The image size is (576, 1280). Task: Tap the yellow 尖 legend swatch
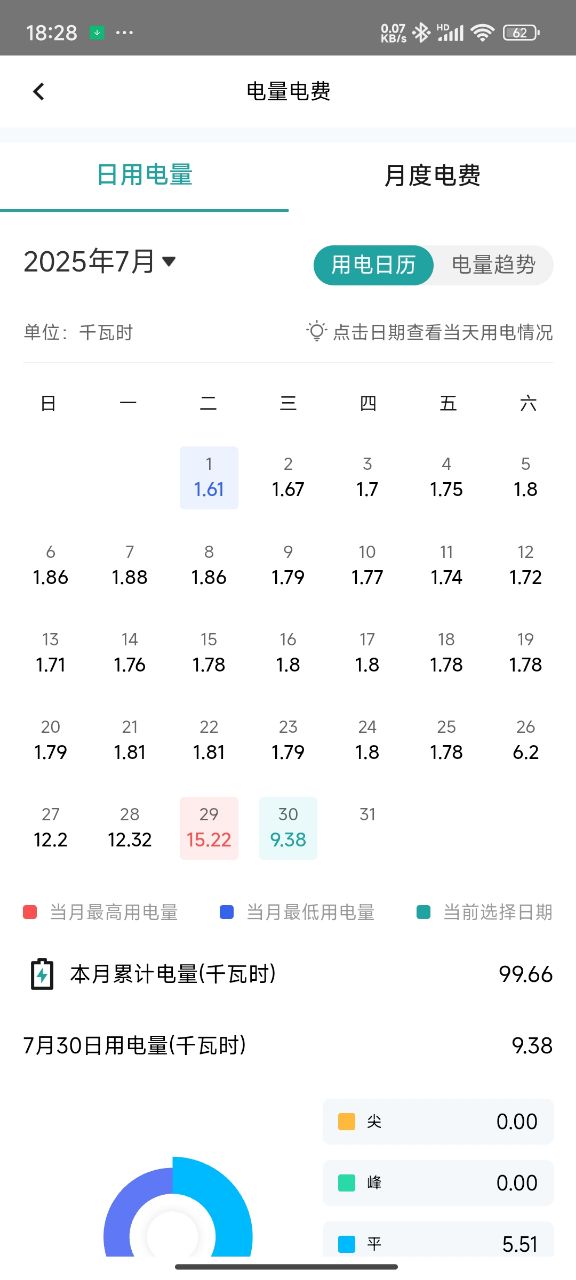(x=347, y=1121)
